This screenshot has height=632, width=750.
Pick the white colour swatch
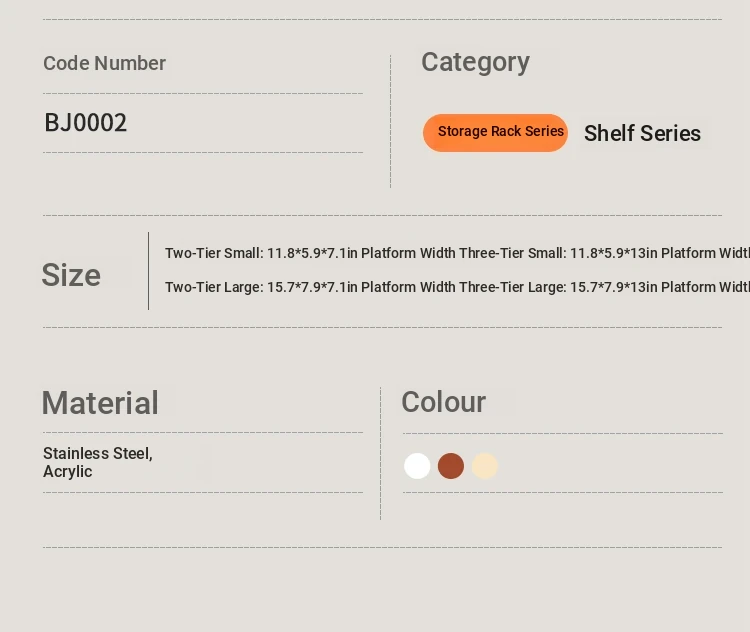click(x=417, y=466)
